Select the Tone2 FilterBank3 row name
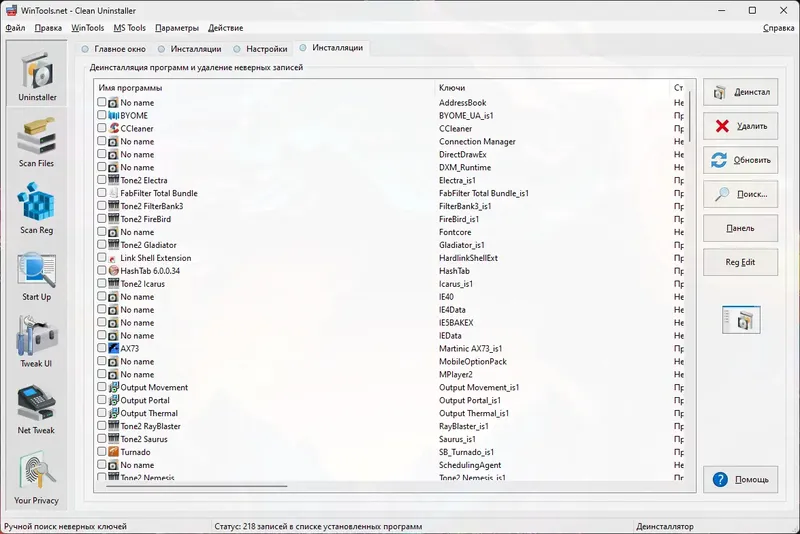 152,206
